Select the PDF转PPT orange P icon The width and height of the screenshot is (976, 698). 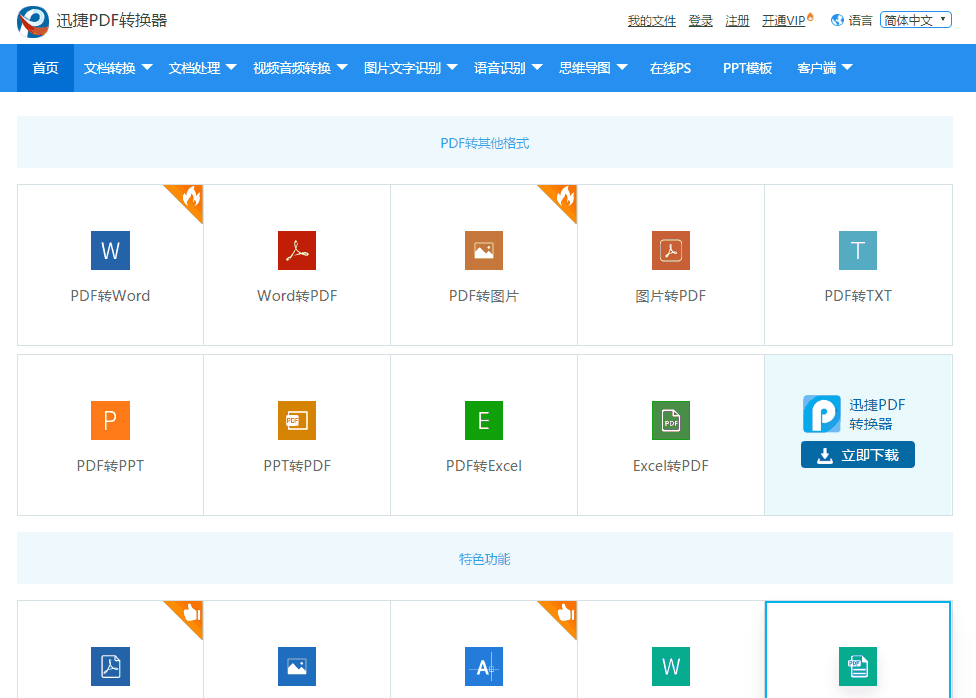(x=110, y=420)
